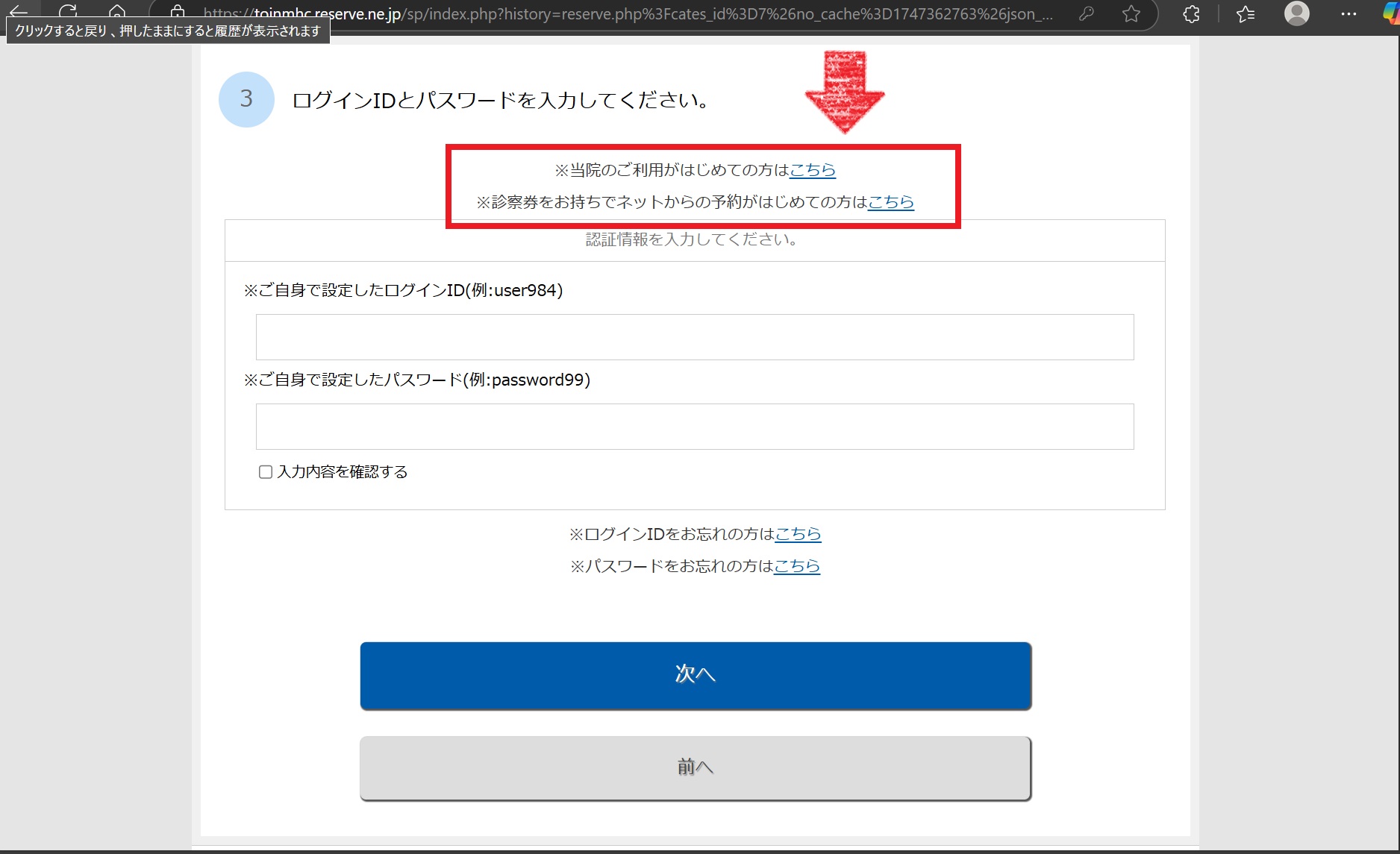
Task: Add this page to favorites with the star
Action: 1131,14
